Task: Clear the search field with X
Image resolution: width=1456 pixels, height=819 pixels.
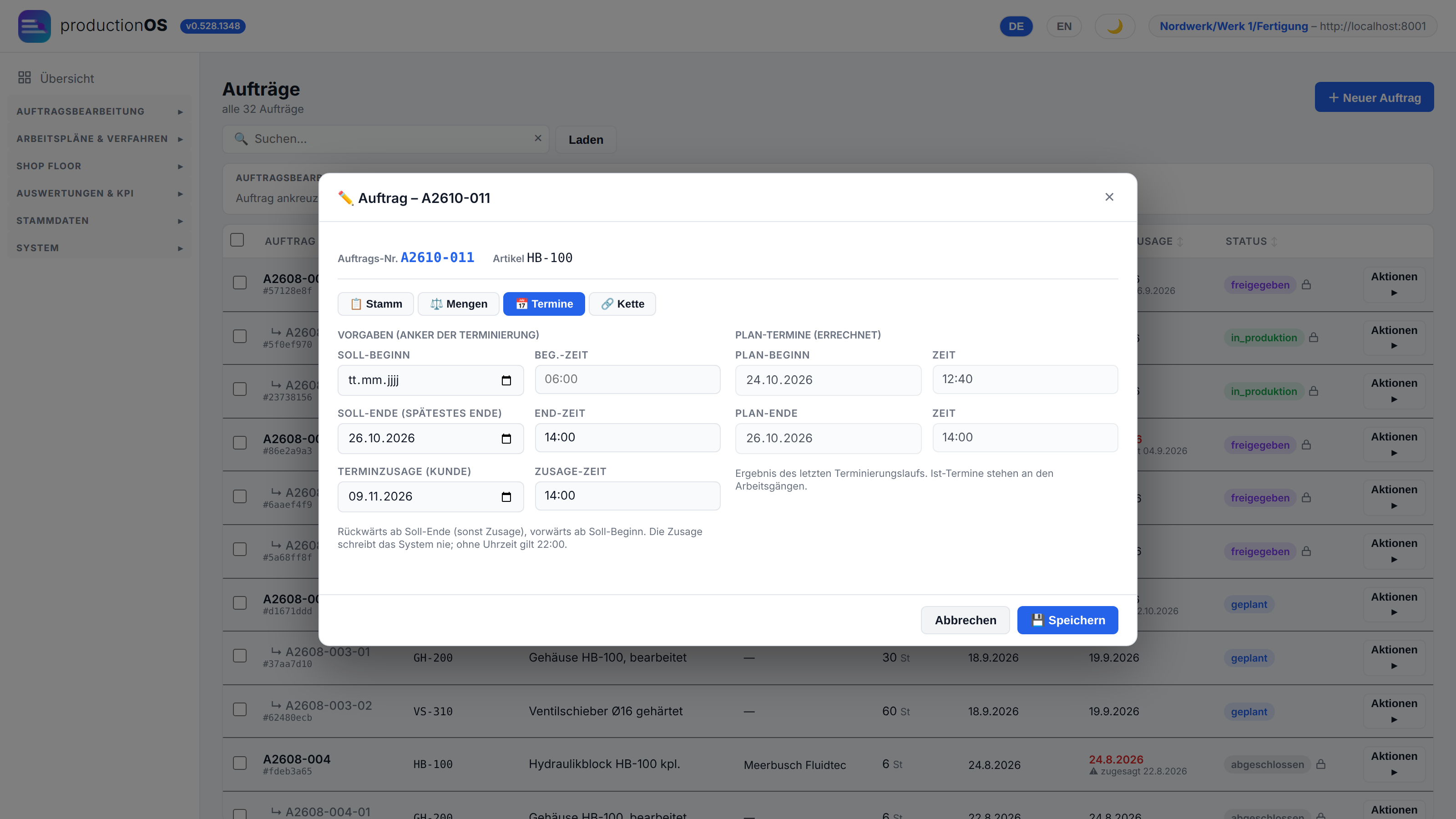Action: tap(538, 138)
